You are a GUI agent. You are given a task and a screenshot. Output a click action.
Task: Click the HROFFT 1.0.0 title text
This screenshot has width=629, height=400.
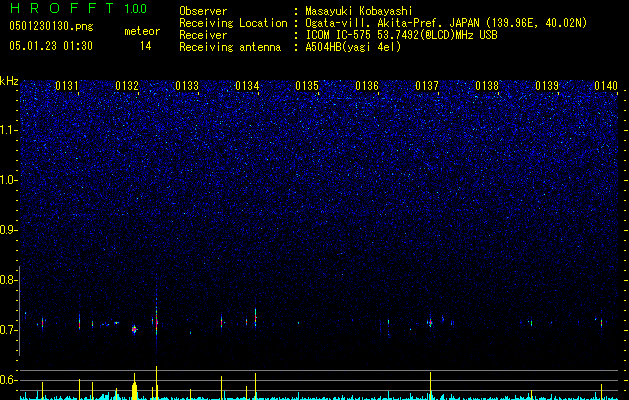point(78,8)
